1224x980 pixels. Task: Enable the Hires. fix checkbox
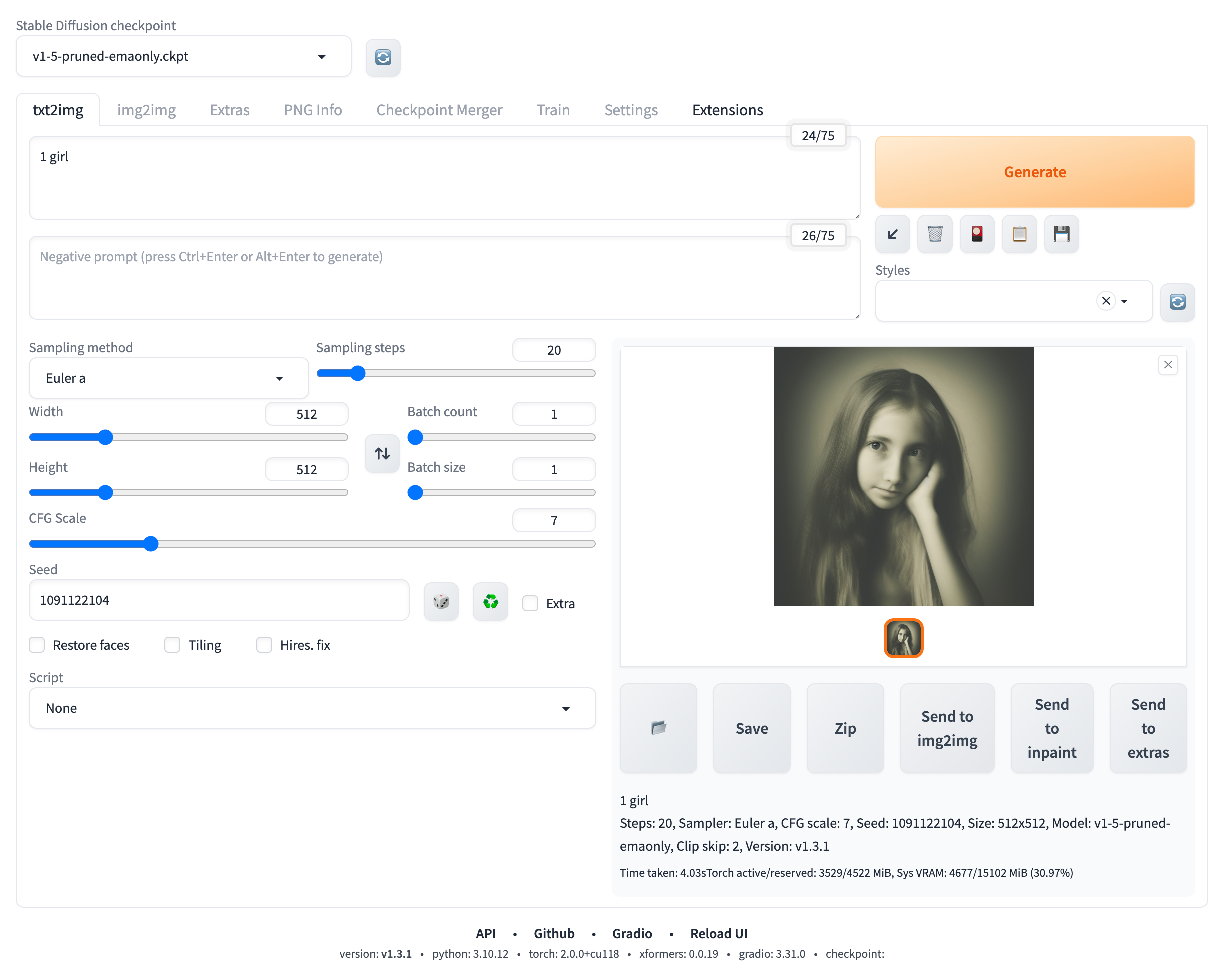coord(264,645)
